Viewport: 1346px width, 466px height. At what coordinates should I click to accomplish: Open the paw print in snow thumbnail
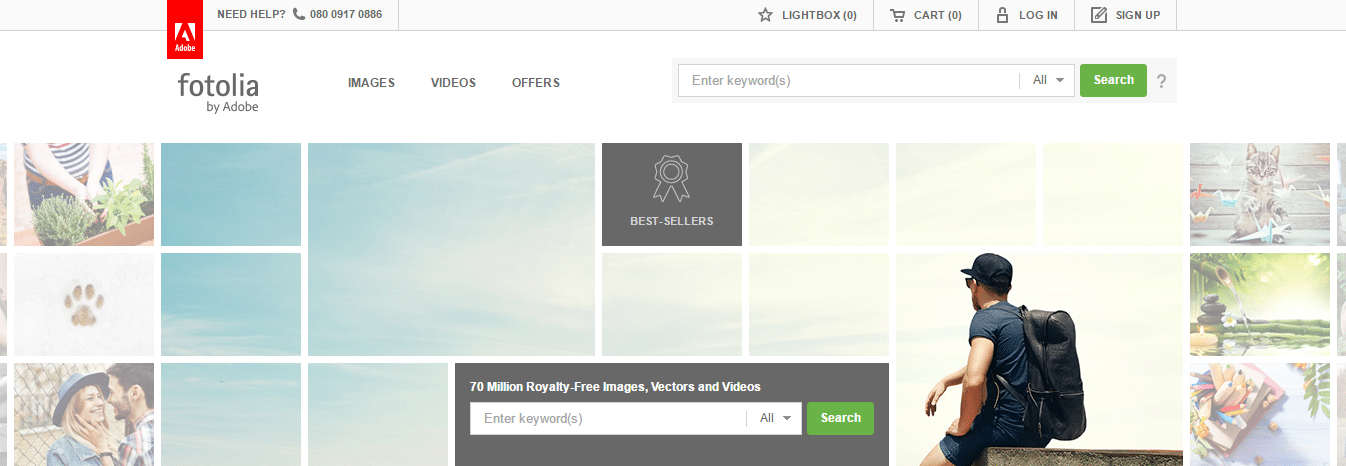point(84,304)
